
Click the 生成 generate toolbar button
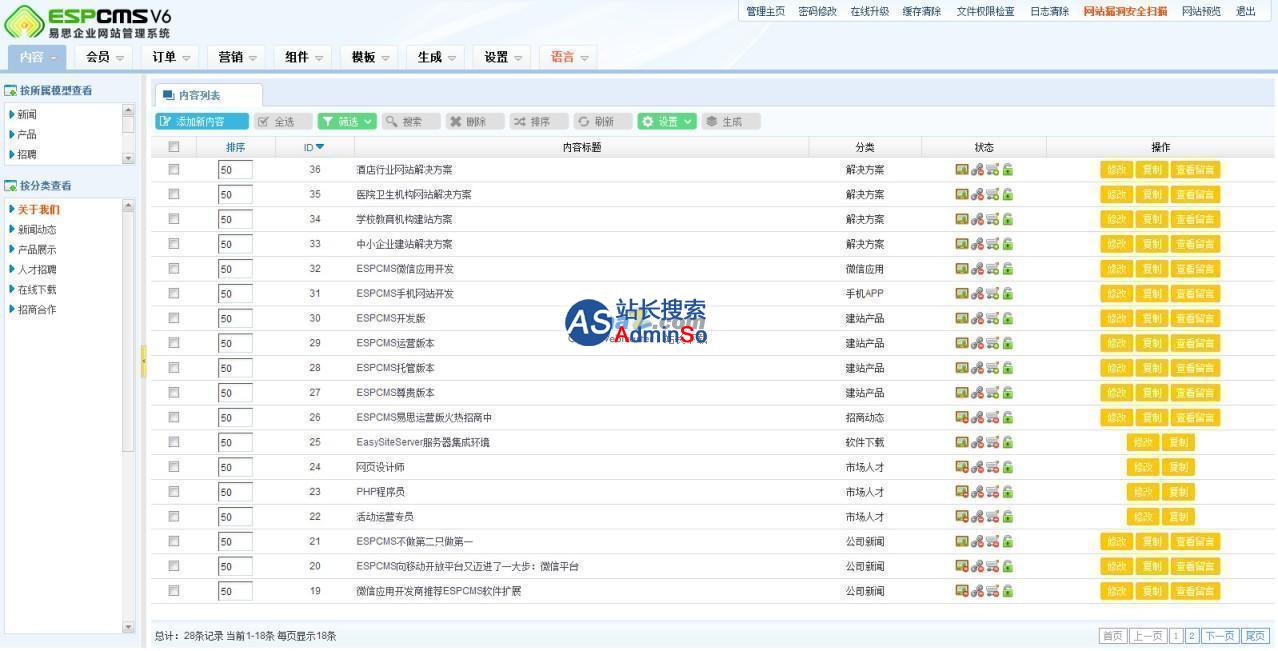[731, 121]
